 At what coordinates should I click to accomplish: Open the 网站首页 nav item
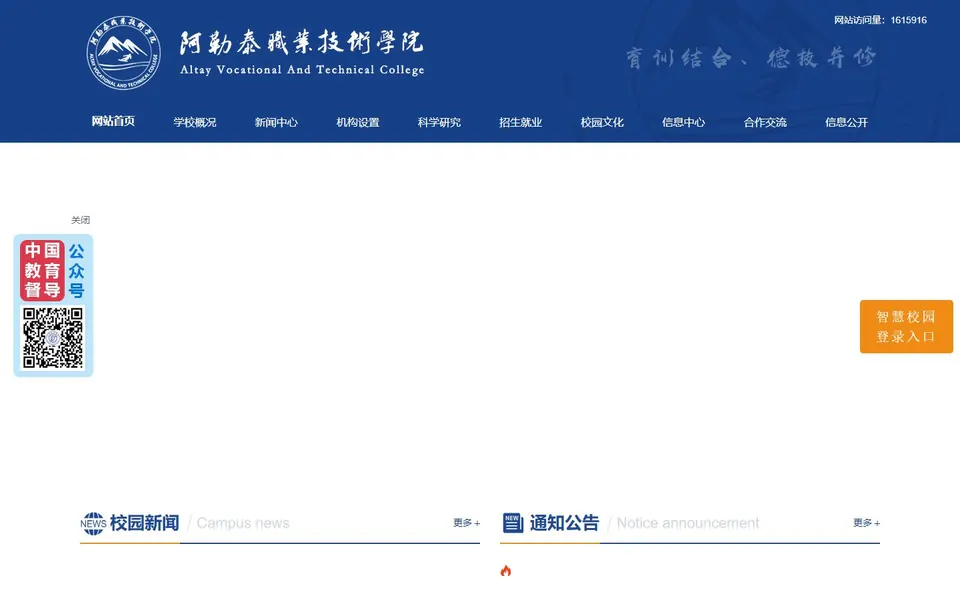pos(113,121)
